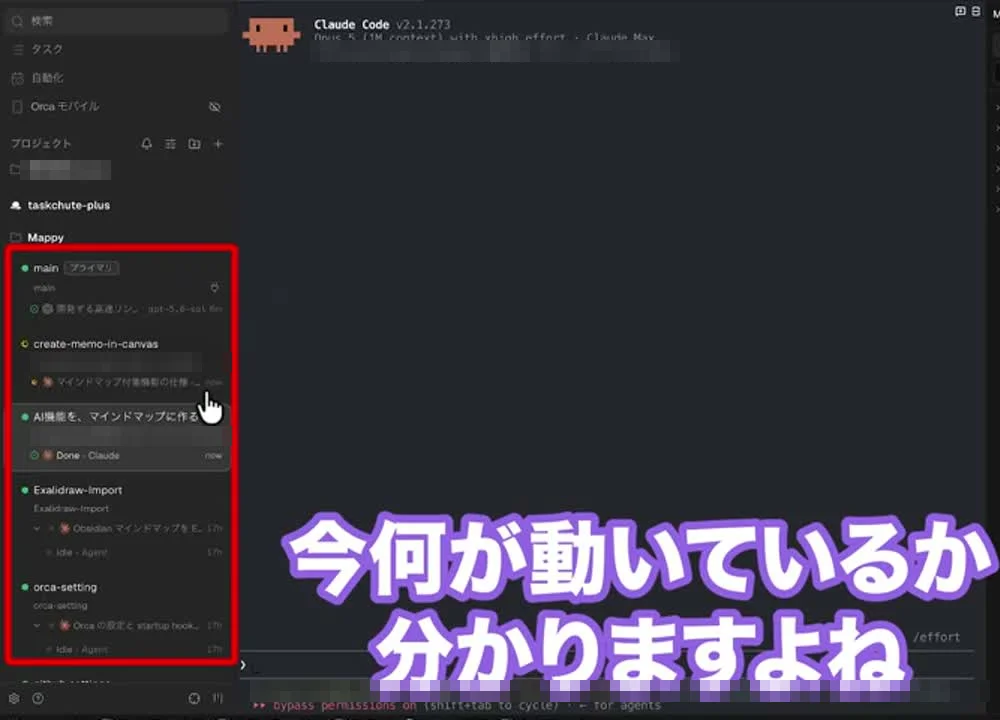1000x720 pixels.
Task: Click the vertical bars icon in the sidebar footer
Action: 218,698
